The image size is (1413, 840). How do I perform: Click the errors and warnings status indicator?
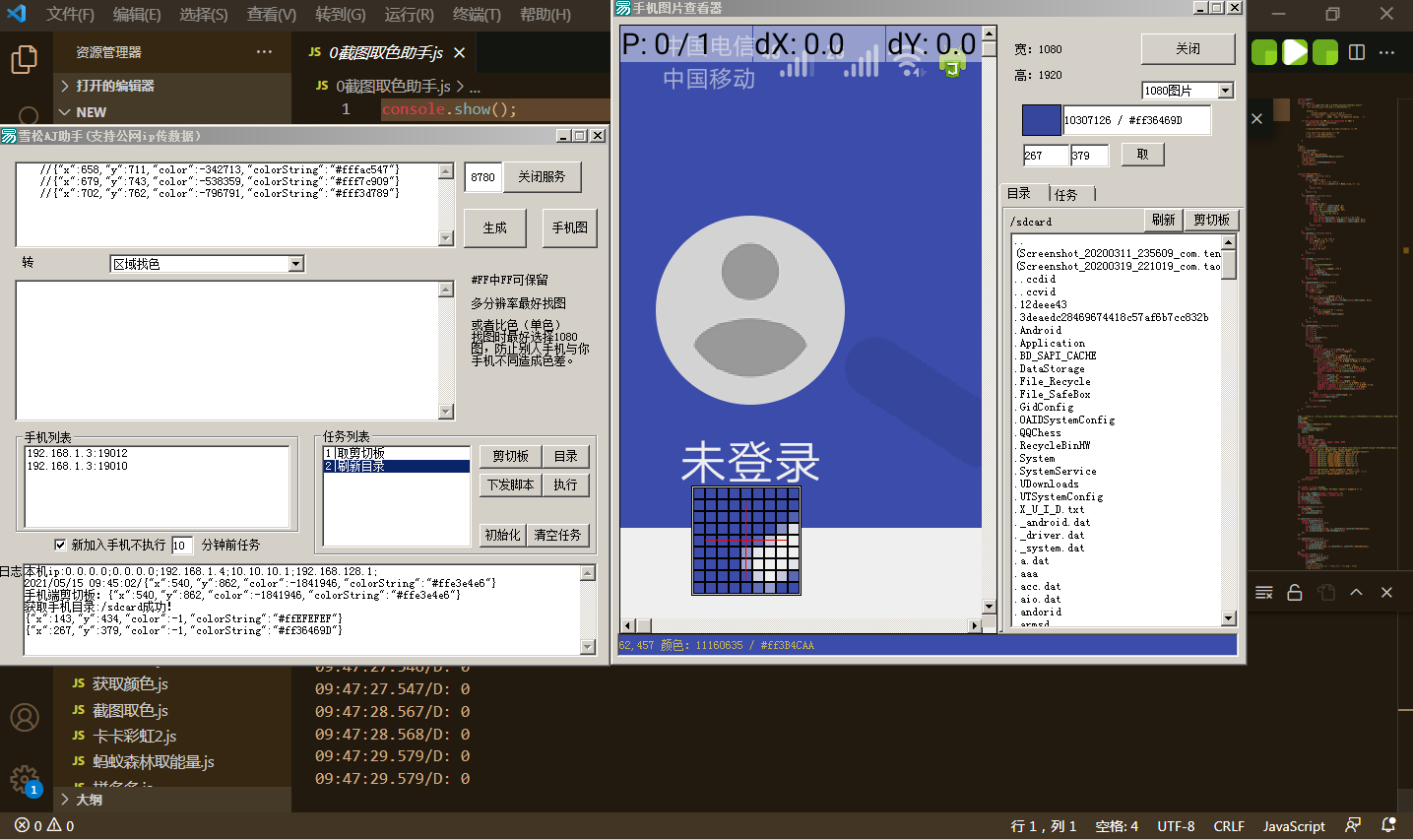click(44, 826)
